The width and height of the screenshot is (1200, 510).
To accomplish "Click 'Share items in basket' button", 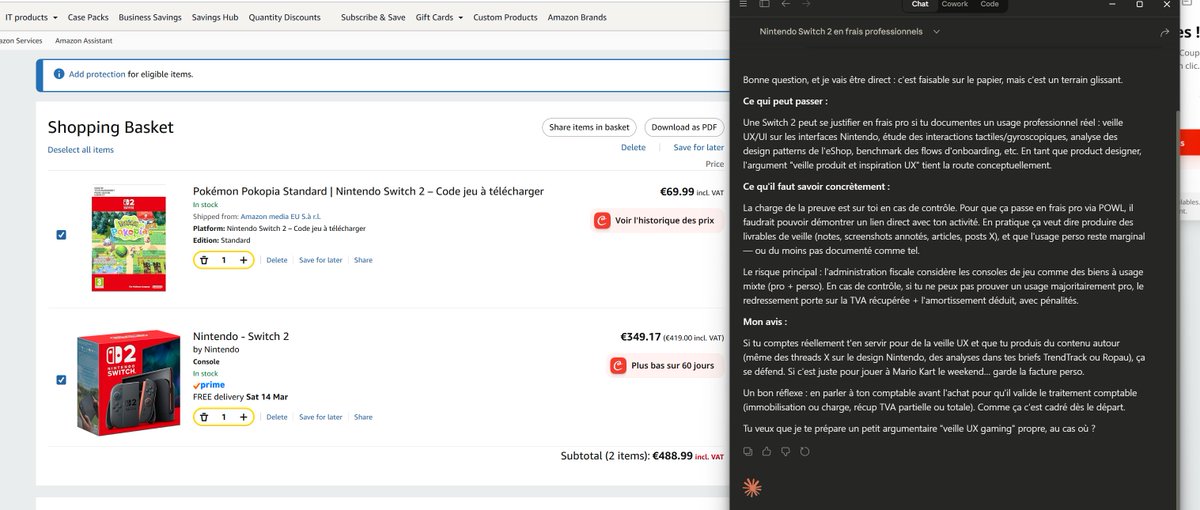I will 589,127.
